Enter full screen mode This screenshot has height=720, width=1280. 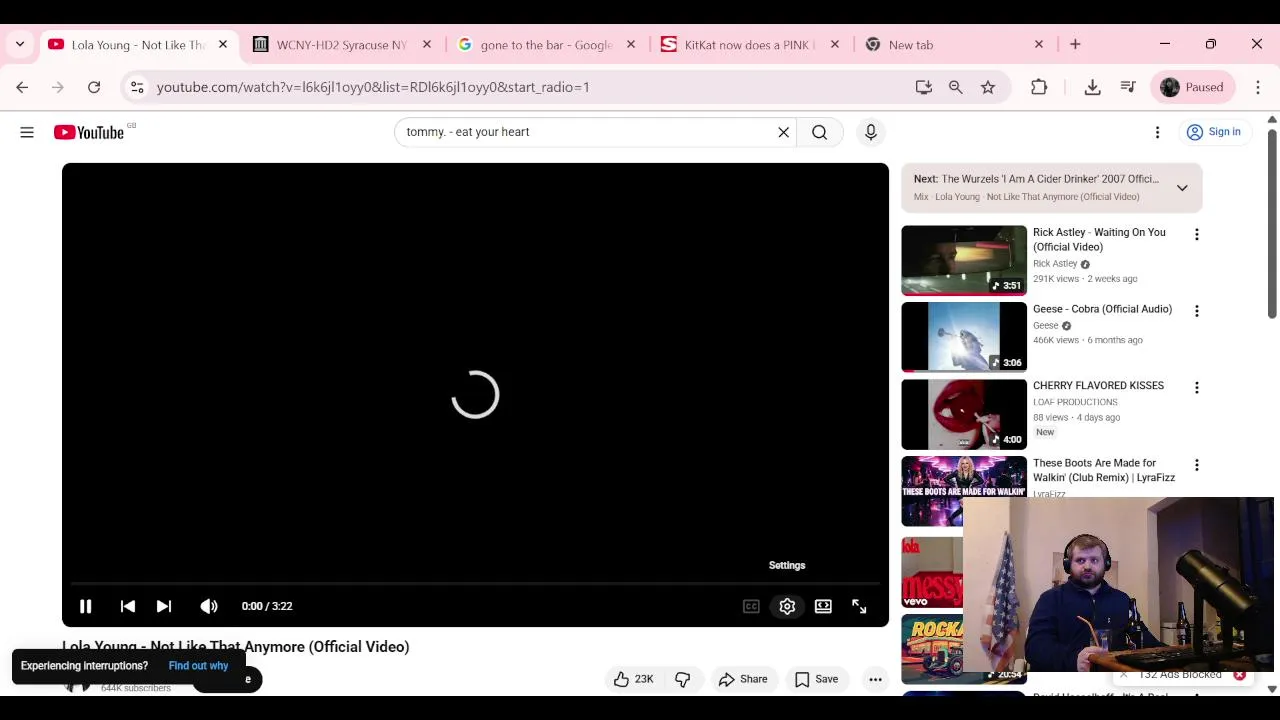click(859, 606)
